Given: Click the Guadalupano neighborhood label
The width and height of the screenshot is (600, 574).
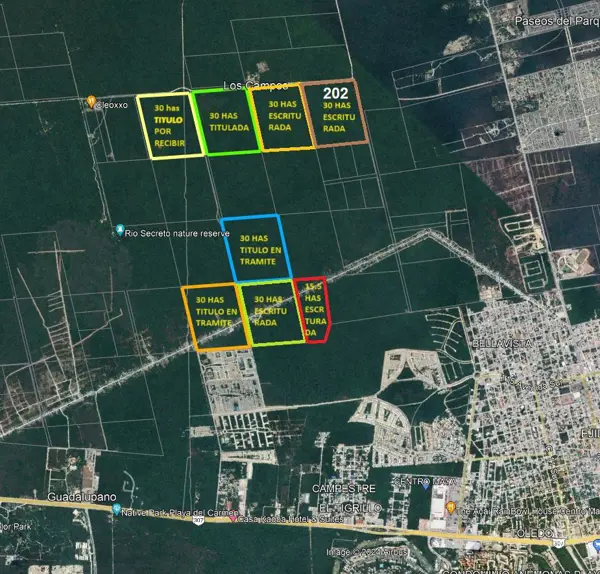Looking at the screenshot, I should (82, 497).
